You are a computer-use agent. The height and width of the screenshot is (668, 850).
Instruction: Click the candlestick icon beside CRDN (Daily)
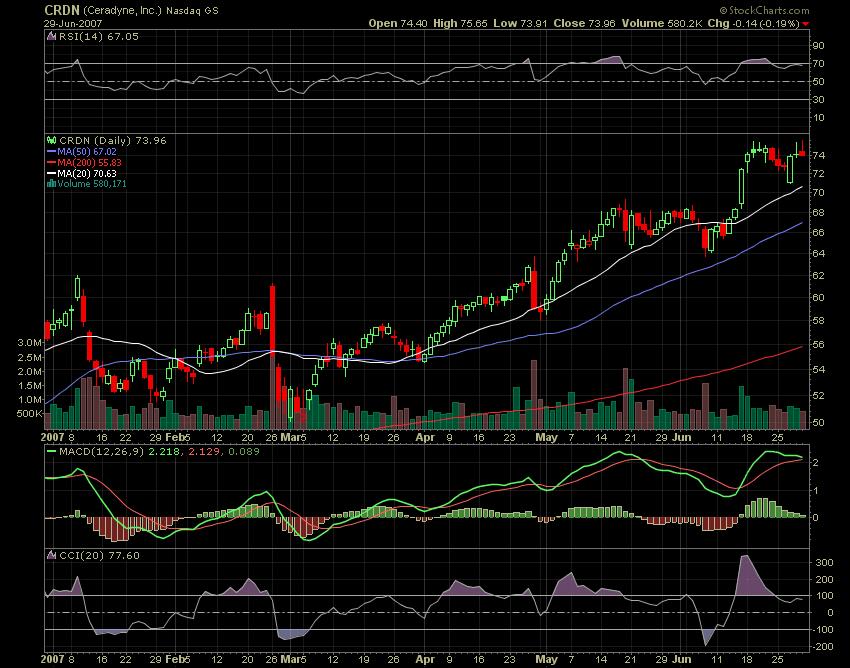point(52,140)
